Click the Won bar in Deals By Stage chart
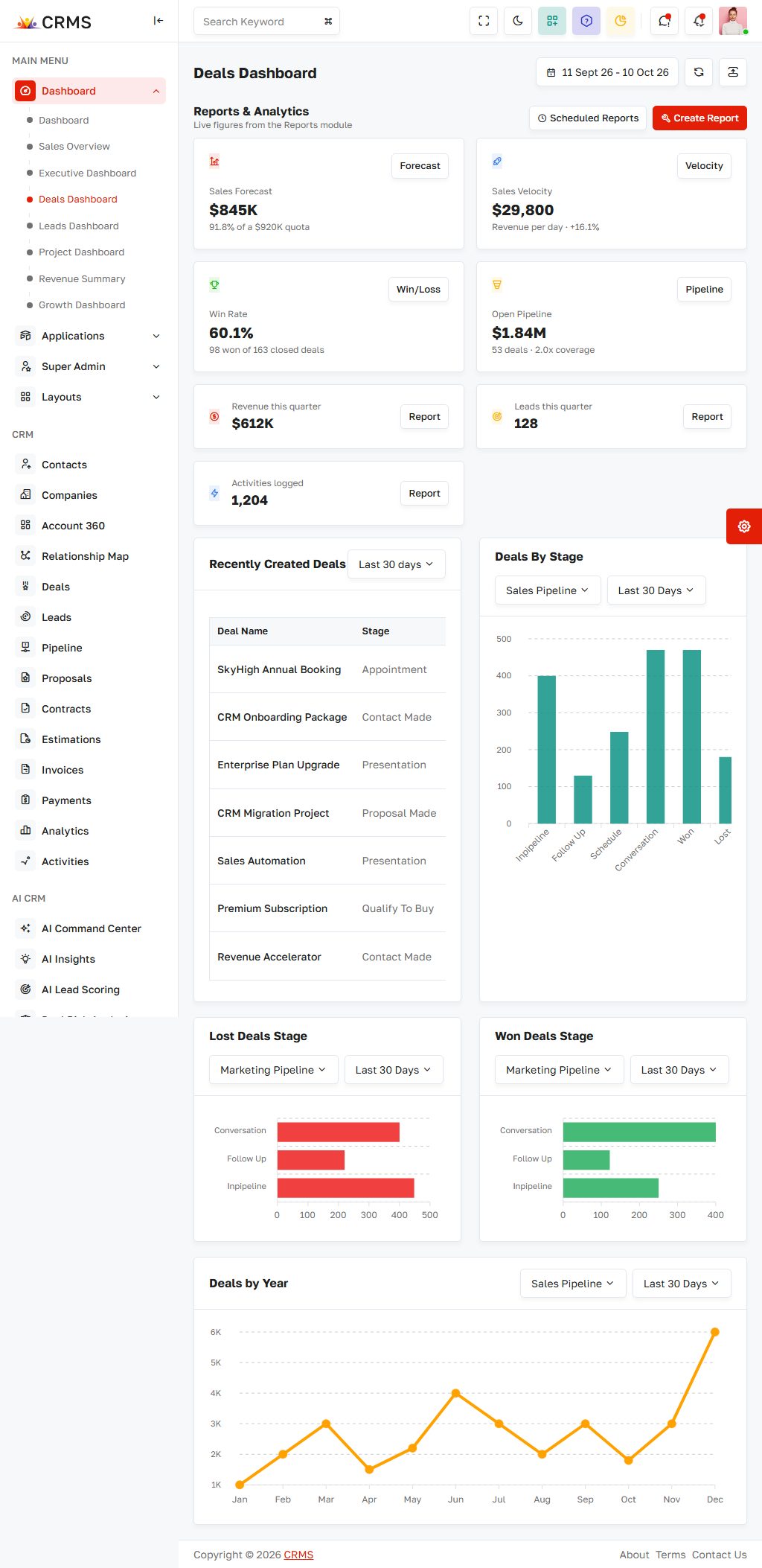The width and height of the screenshot is (762, 1568). tap(691, 736)
